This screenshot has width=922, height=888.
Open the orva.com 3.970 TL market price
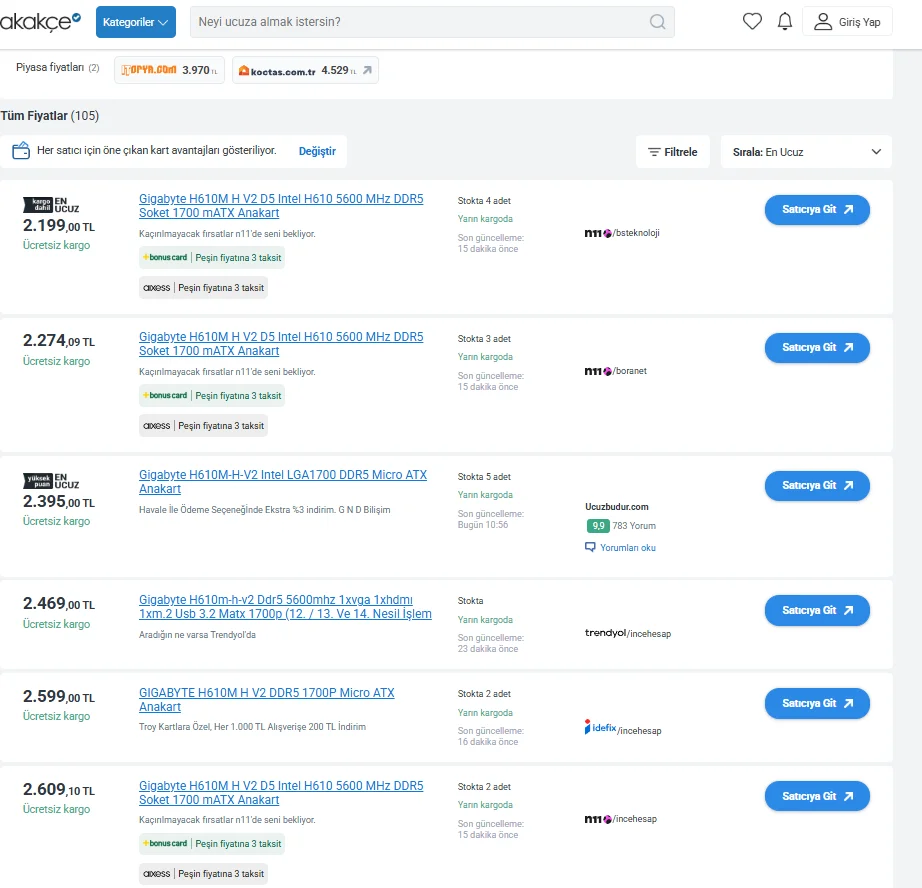pos(169,70)
